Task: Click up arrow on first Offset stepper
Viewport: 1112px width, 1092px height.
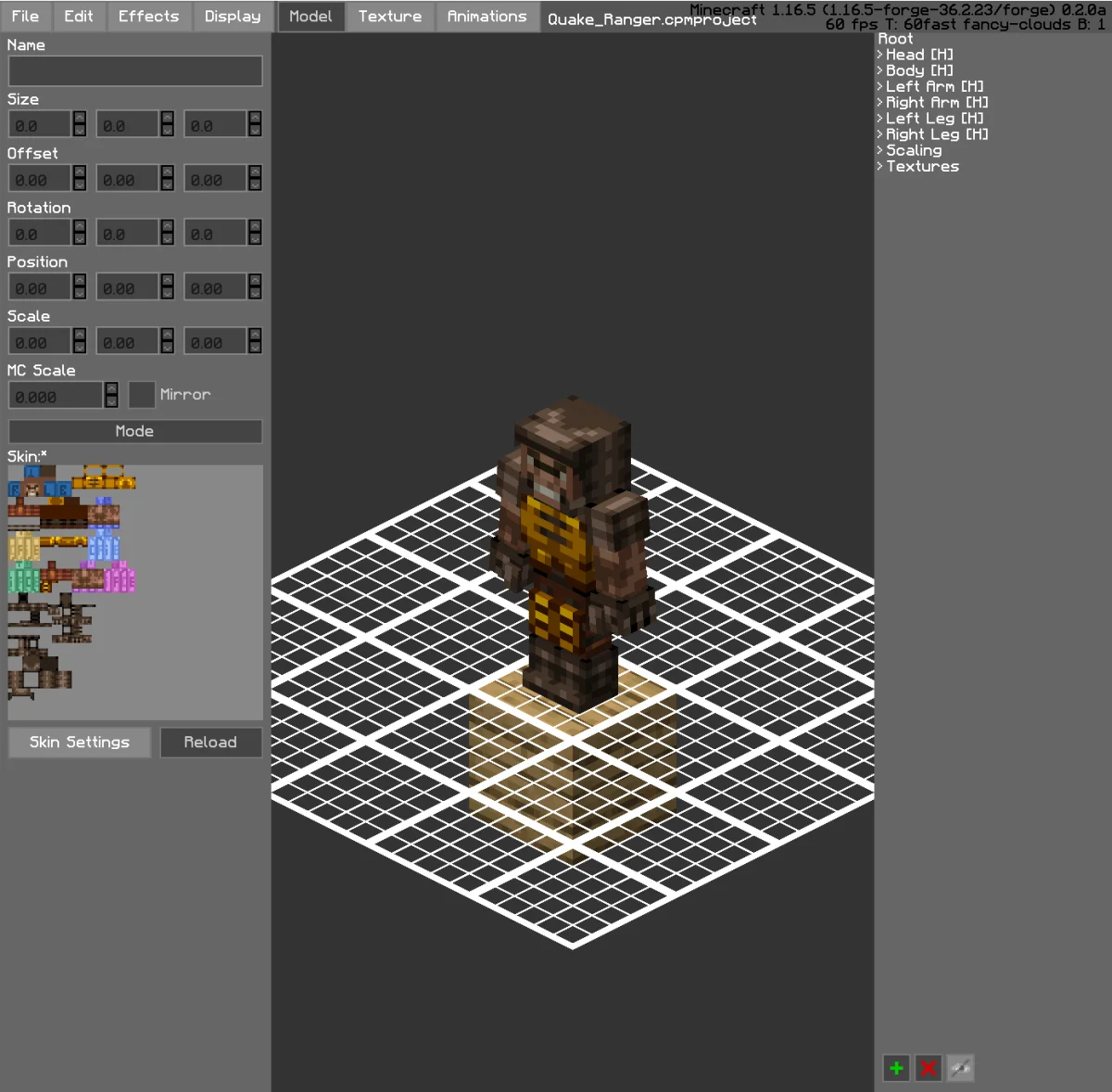Action: click(x=80, y=172)
